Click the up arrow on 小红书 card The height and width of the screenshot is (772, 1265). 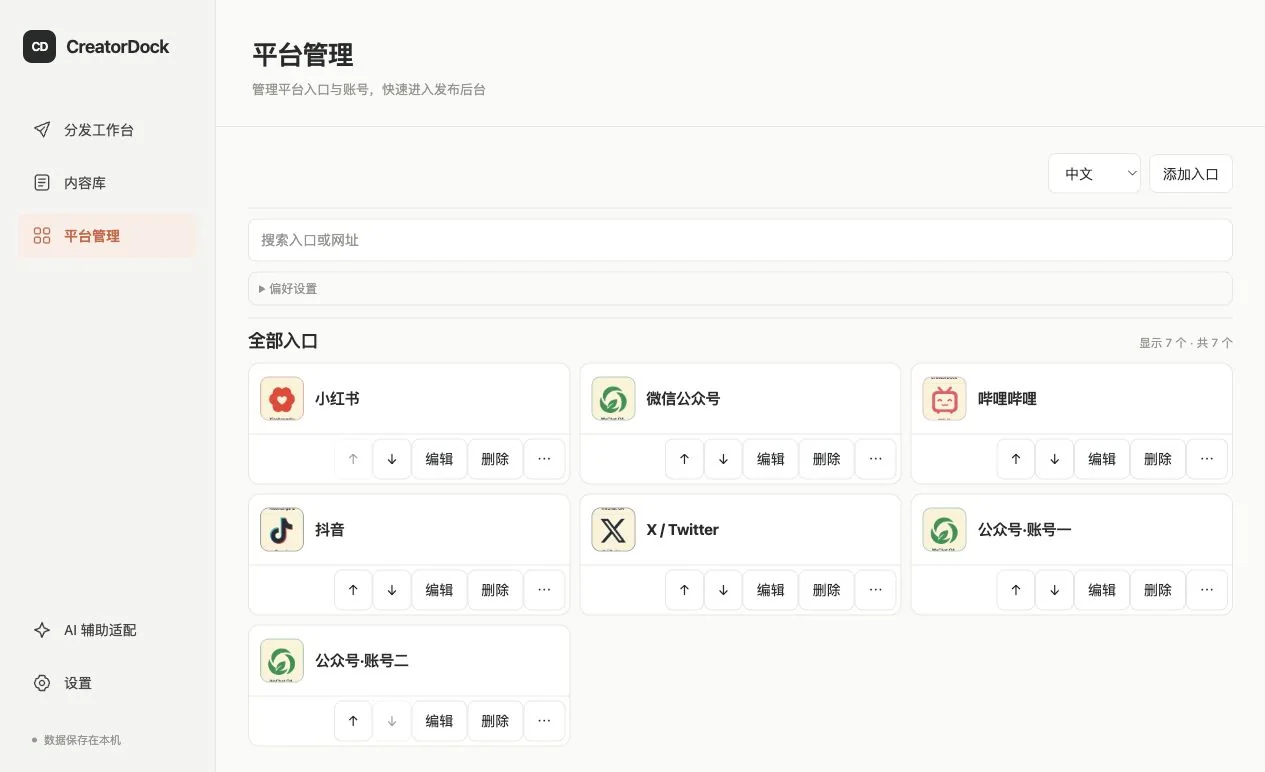(x=353, y=459)
